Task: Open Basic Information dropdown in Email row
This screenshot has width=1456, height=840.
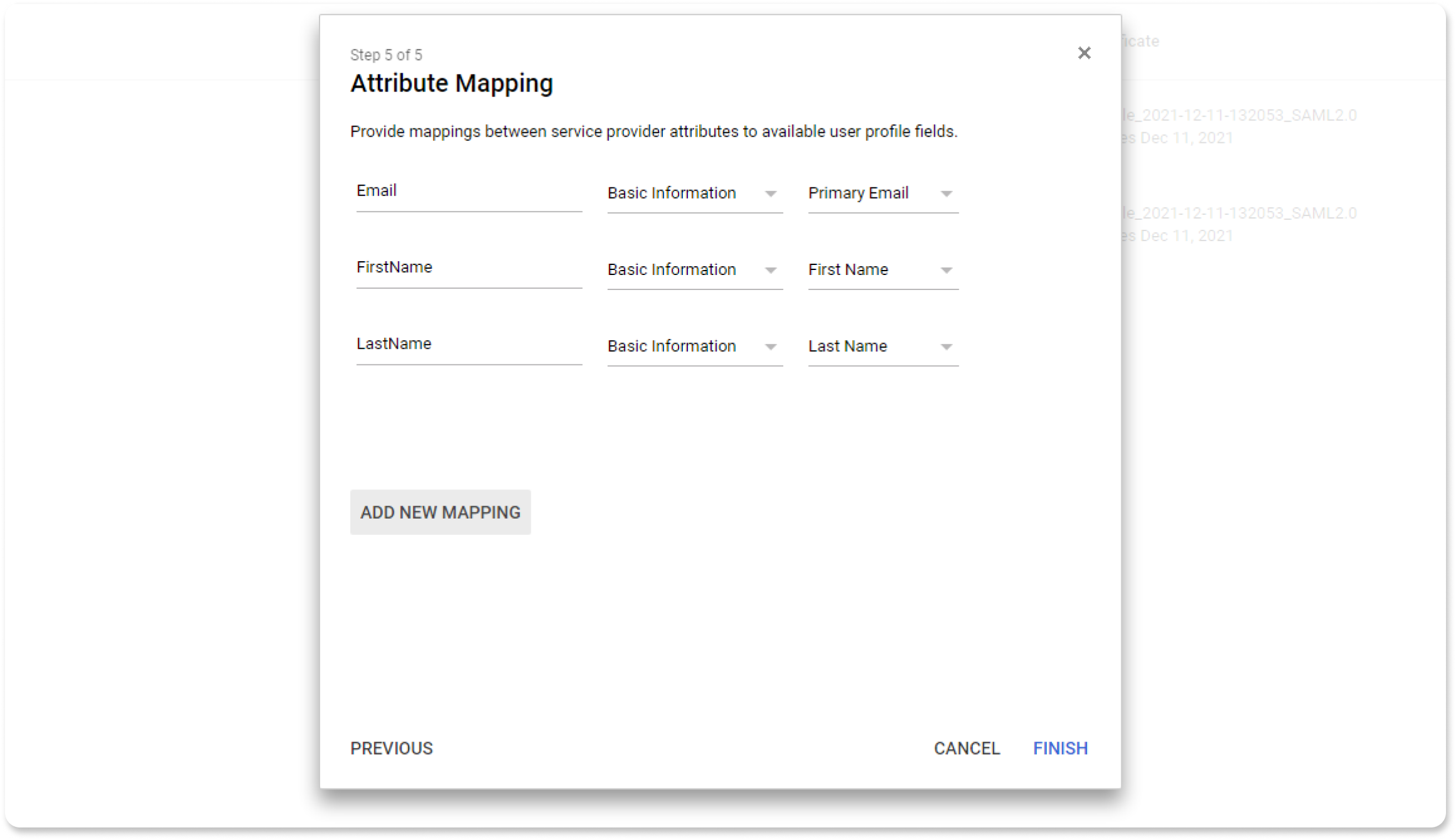Action: pyautogui.click(x=694, y=194)
